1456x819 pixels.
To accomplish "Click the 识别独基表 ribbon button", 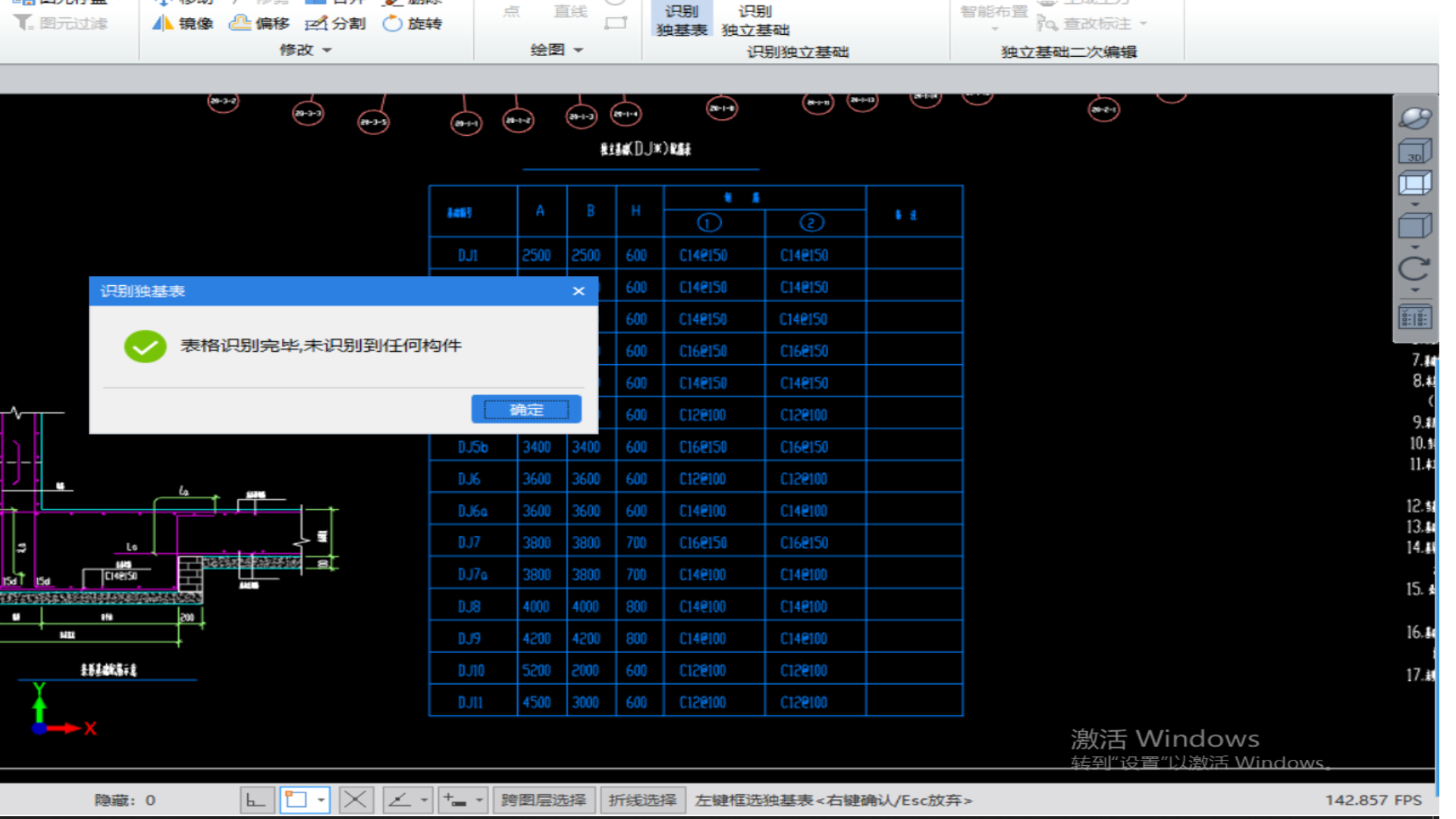I will tap(682, 20).
